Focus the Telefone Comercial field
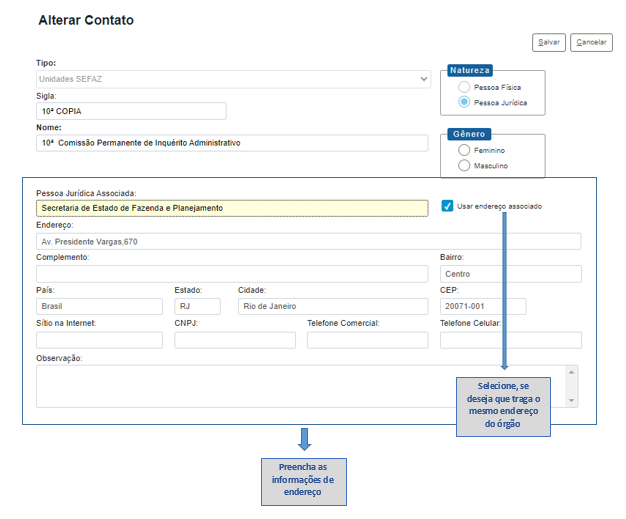The width and height of the screenshot is (626, 519). point(367,340)
